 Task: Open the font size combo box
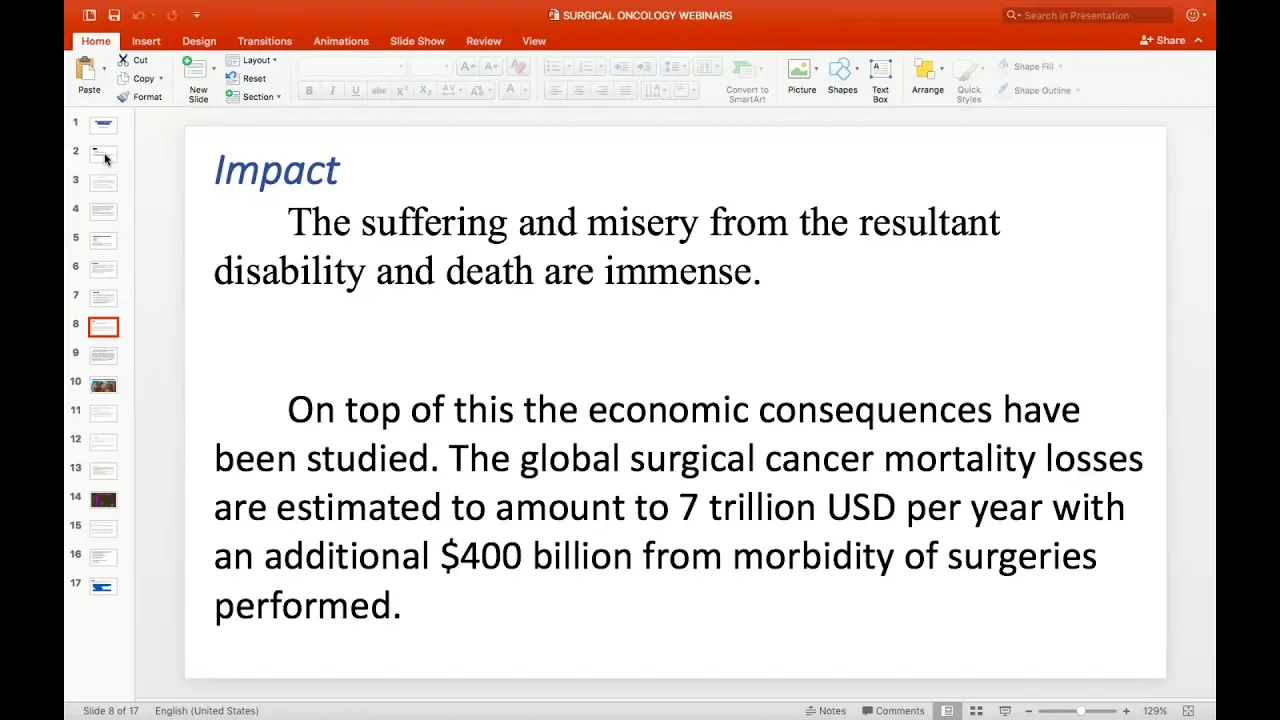432,67
